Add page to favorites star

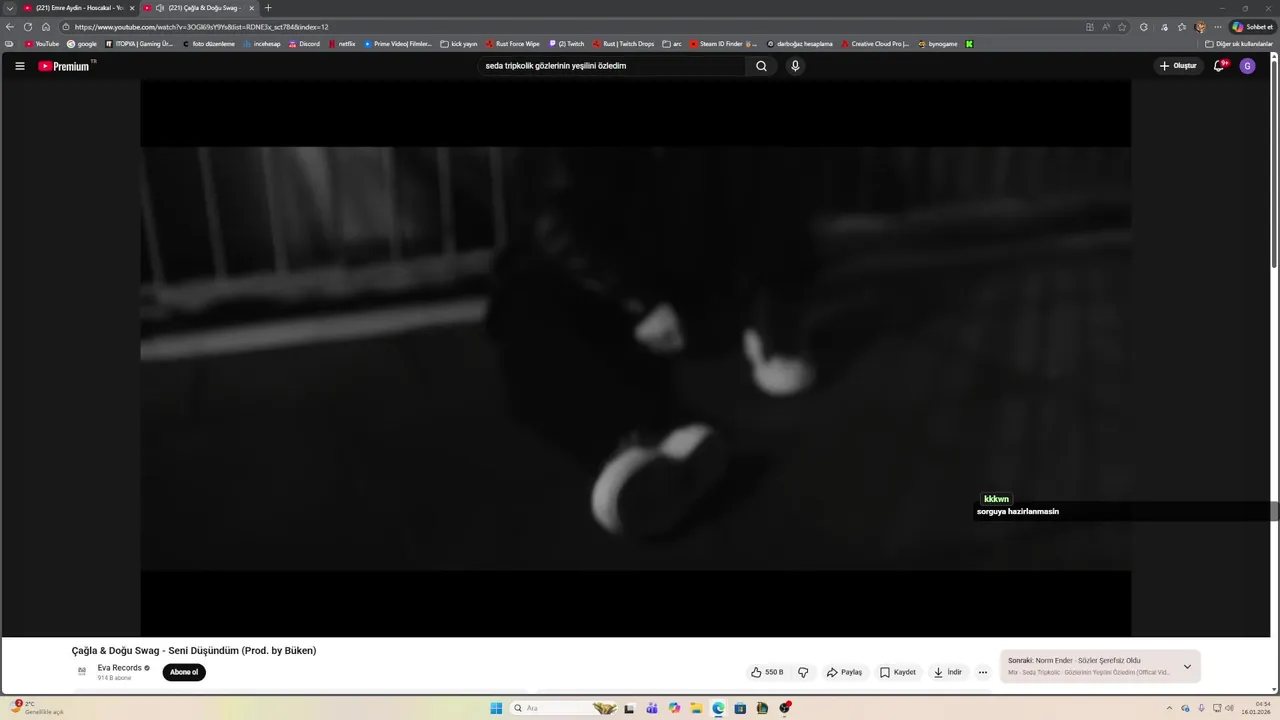[1122, 27]
